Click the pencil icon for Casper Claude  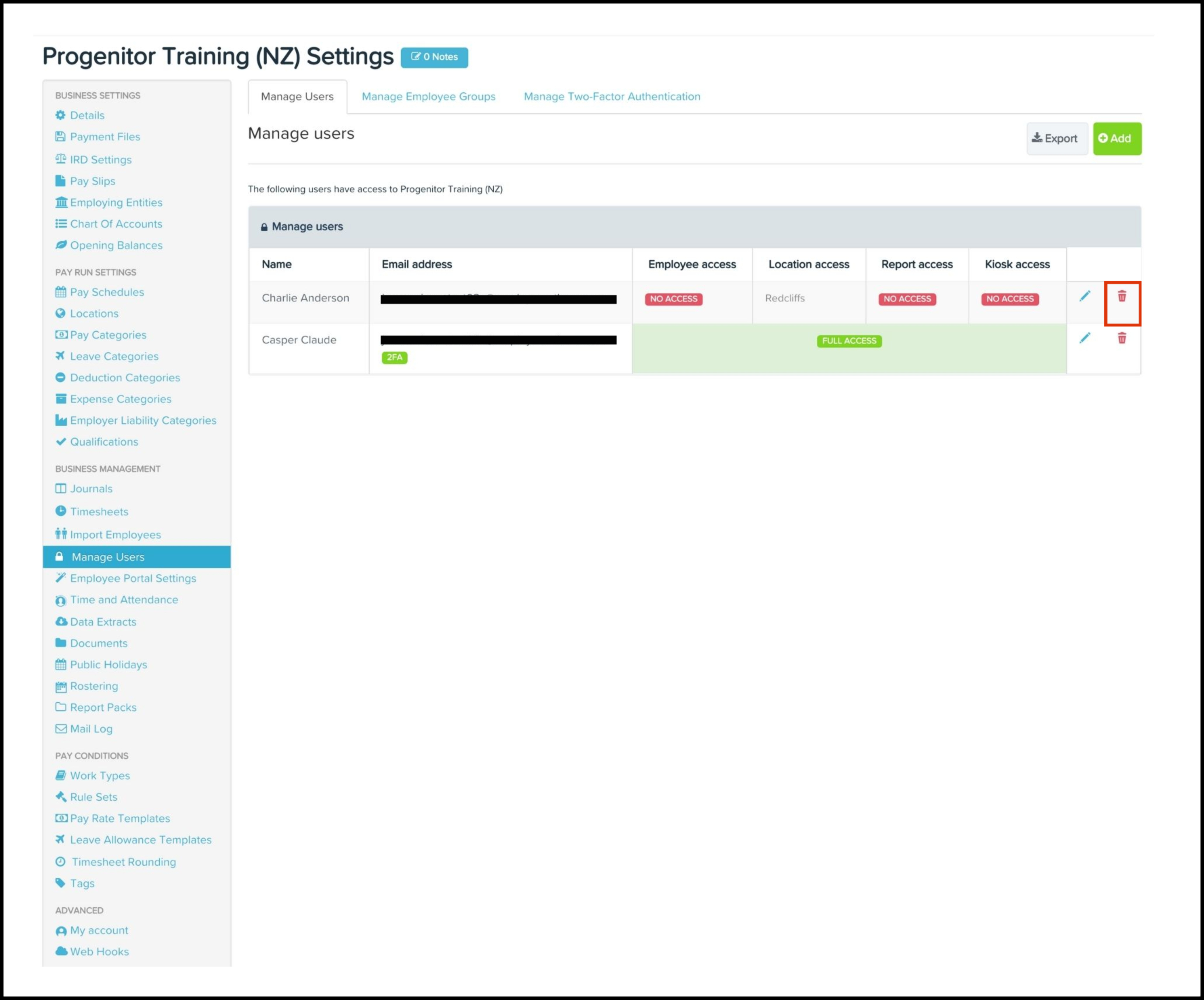pyautogui.click(x=1084, y=338)
